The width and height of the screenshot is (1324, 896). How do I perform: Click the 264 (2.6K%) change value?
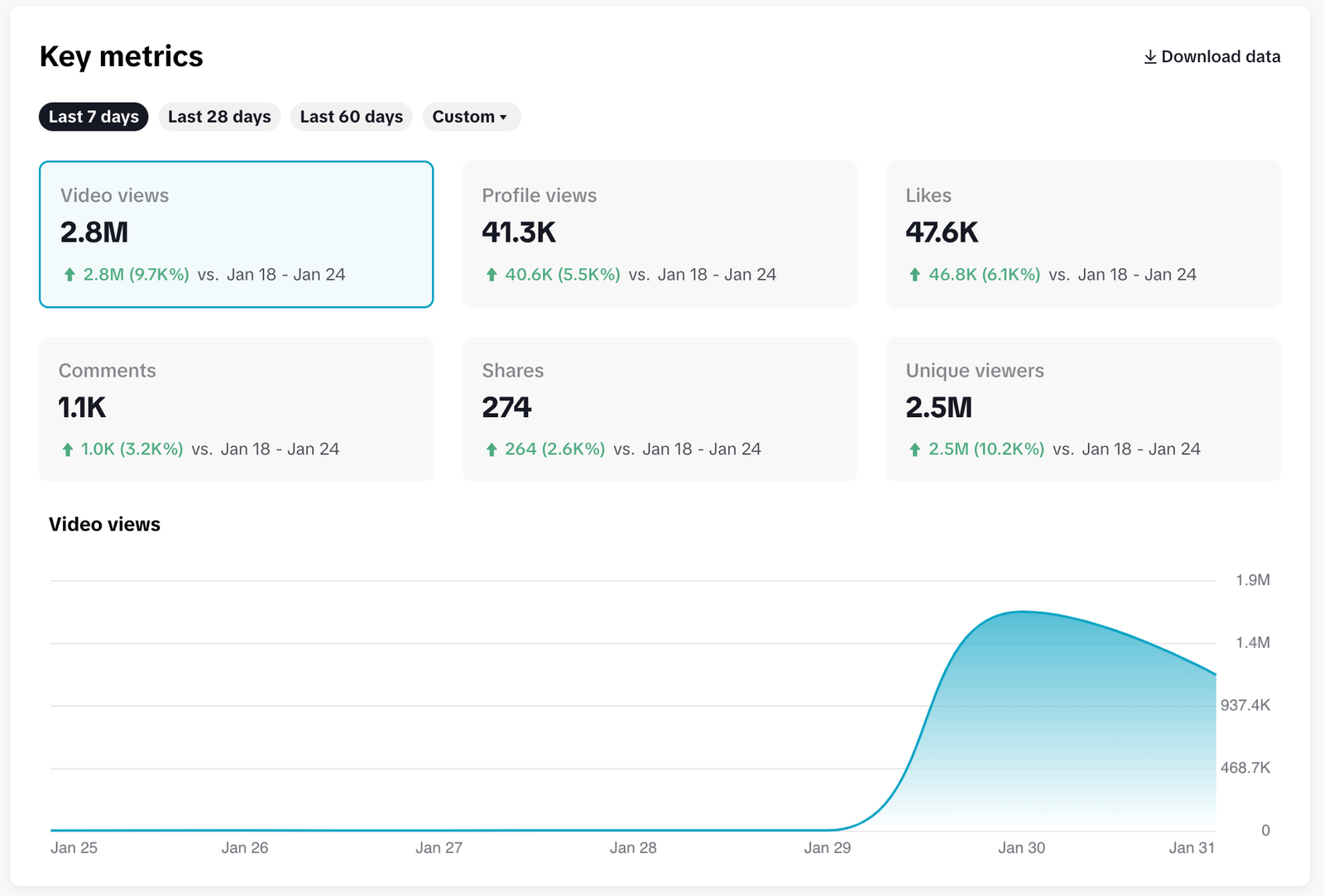[x=555, y=449]
